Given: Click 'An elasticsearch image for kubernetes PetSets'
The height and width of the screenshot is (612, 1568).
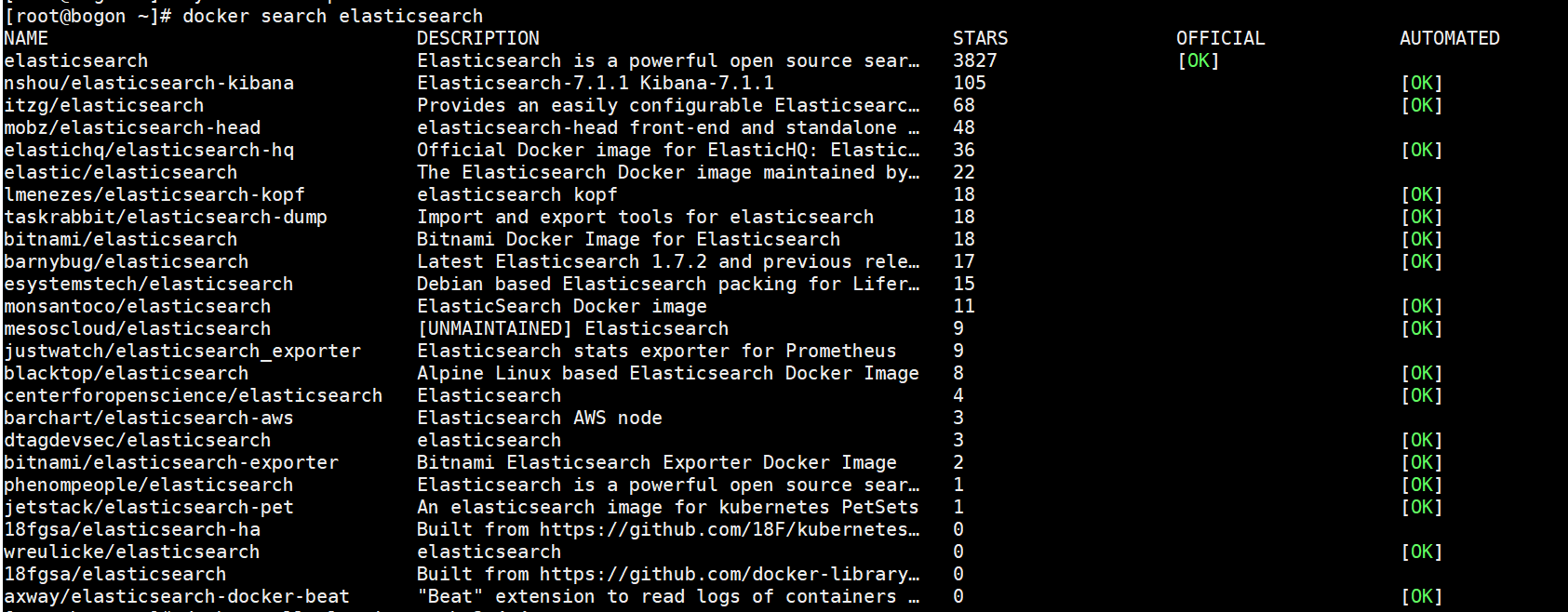Looking at the screenshot, I should click(x=668, y=507).
